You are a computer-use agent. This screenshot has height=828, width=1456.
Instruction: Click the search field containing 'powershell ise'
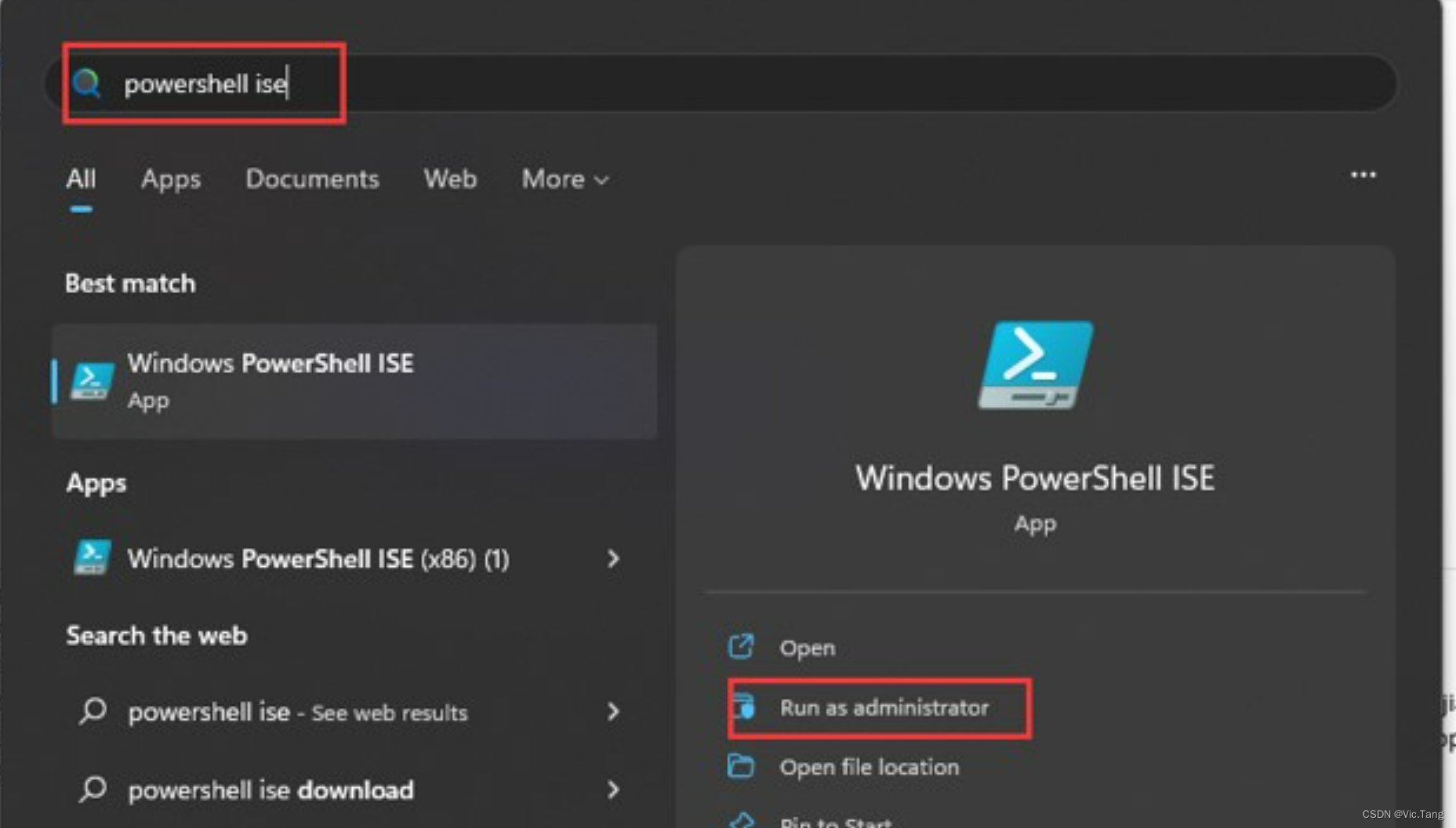pyautogui.click(x=720, y=83)
